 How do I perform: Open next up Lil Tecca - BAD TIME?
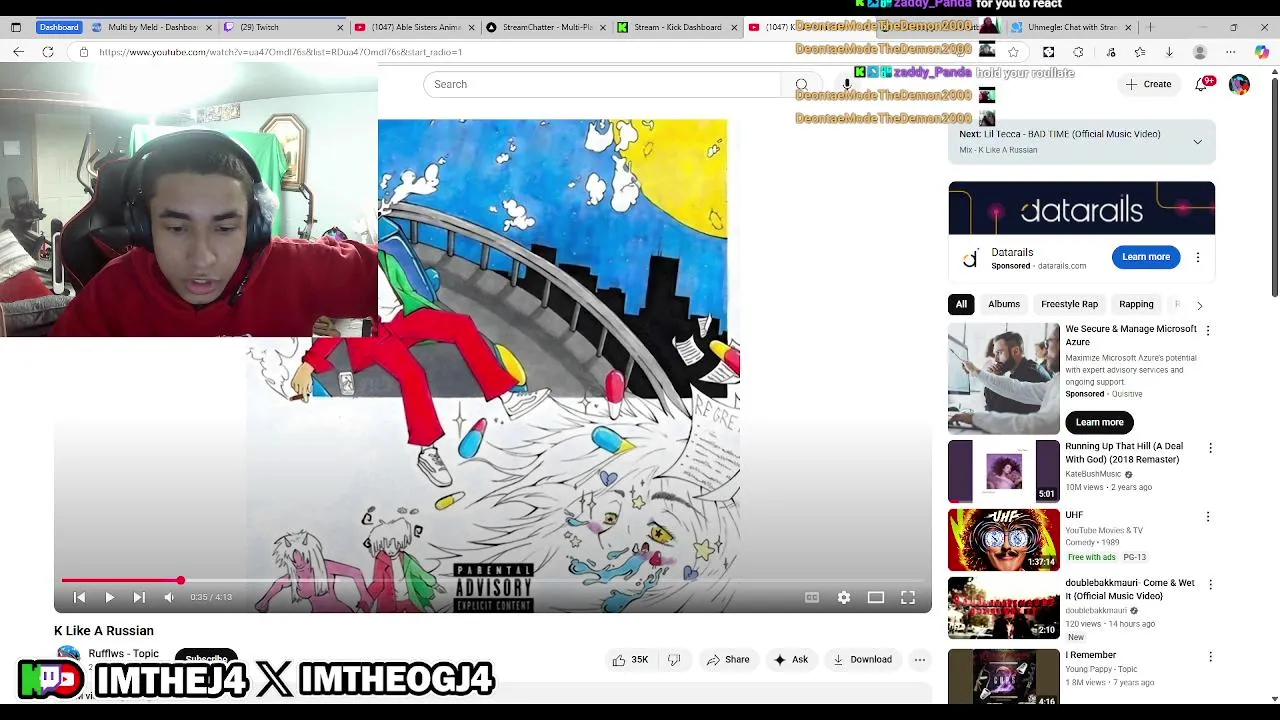(x=1059, y=134)
